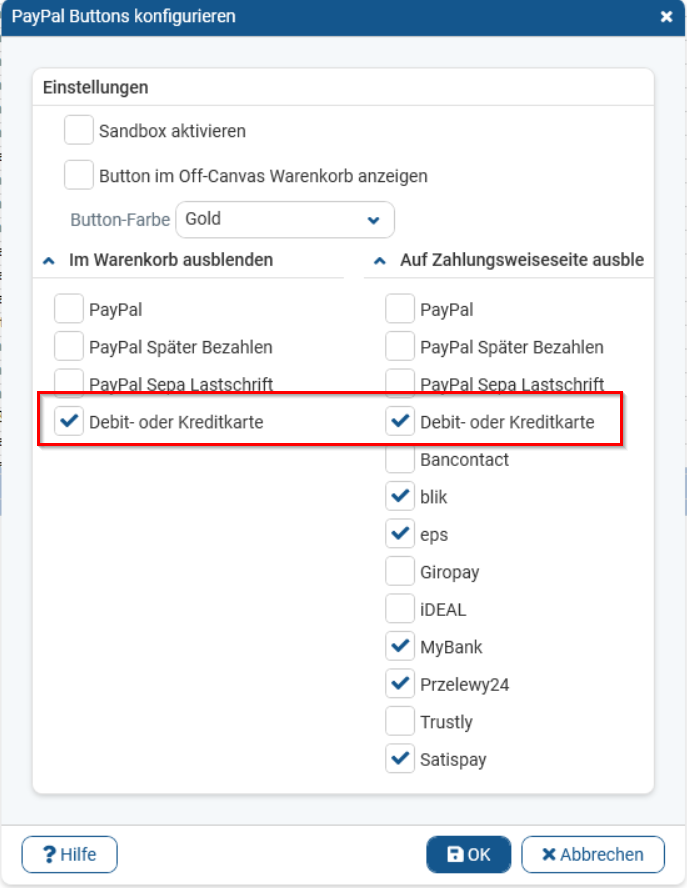Uncheck the Satispay option
Viewport: 687px width, 888px height.
(x=400, y=759)
